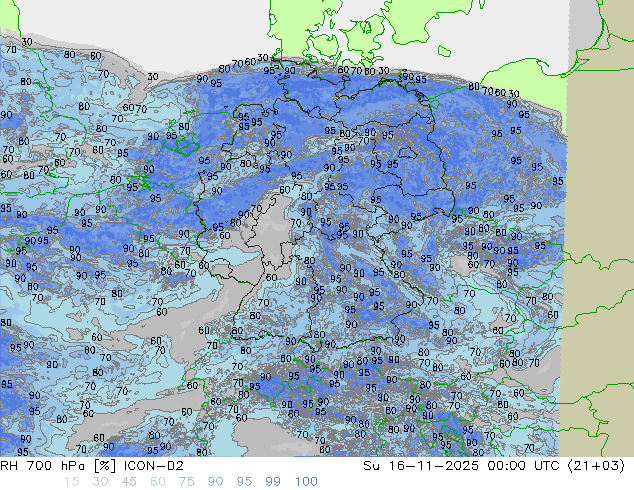
Task: Select the 75 value in color legend
Action: pyautogui.click(x=186, y=482)
